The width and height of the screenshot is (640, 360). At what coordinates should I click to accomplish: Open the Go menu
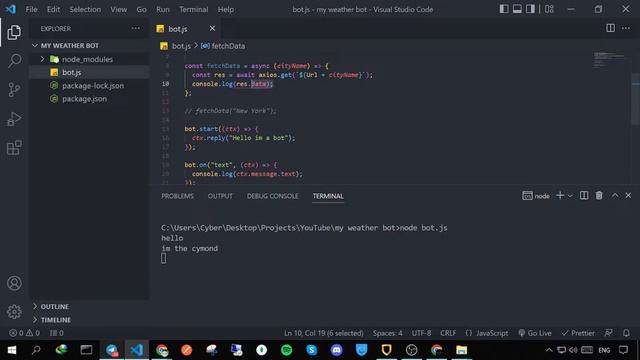pos(141,9)
